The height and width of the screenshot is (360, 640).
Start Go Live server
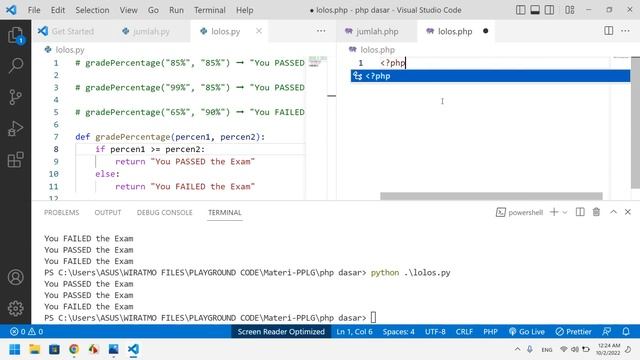click(527, 331)
